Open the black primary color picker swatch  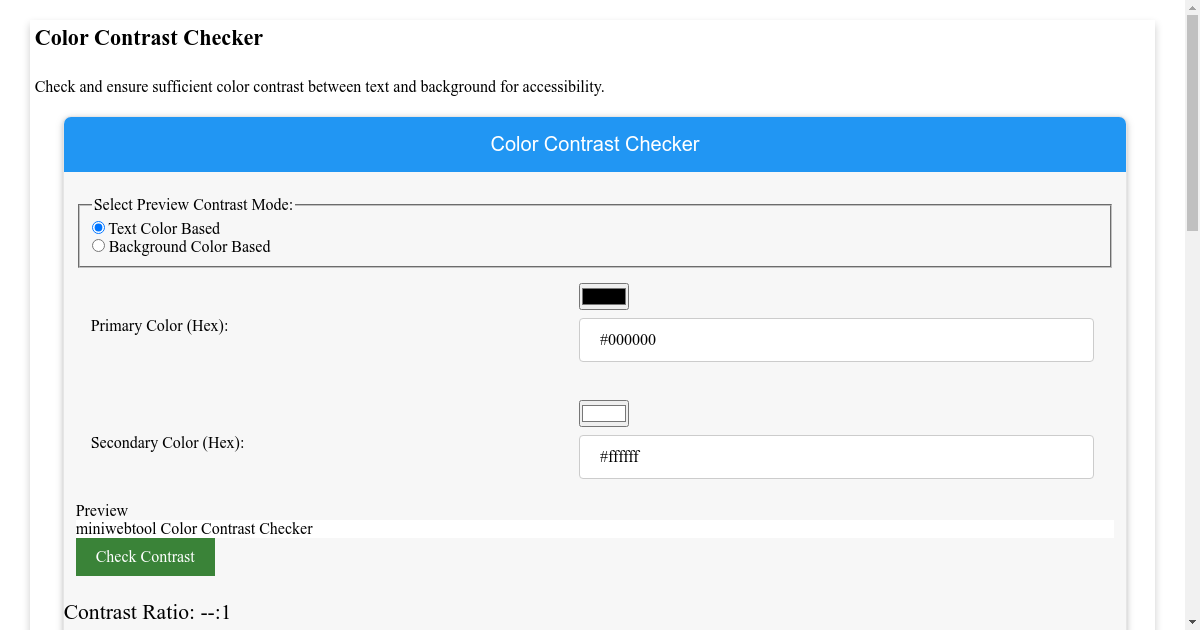click(x=603, y=296)
